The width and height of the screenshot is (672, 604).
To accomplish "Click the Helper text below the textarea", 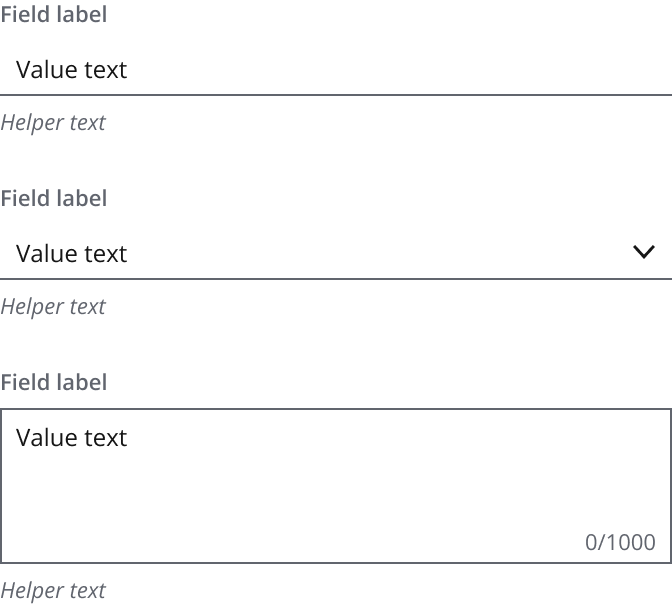I will (x=53, y=590).
